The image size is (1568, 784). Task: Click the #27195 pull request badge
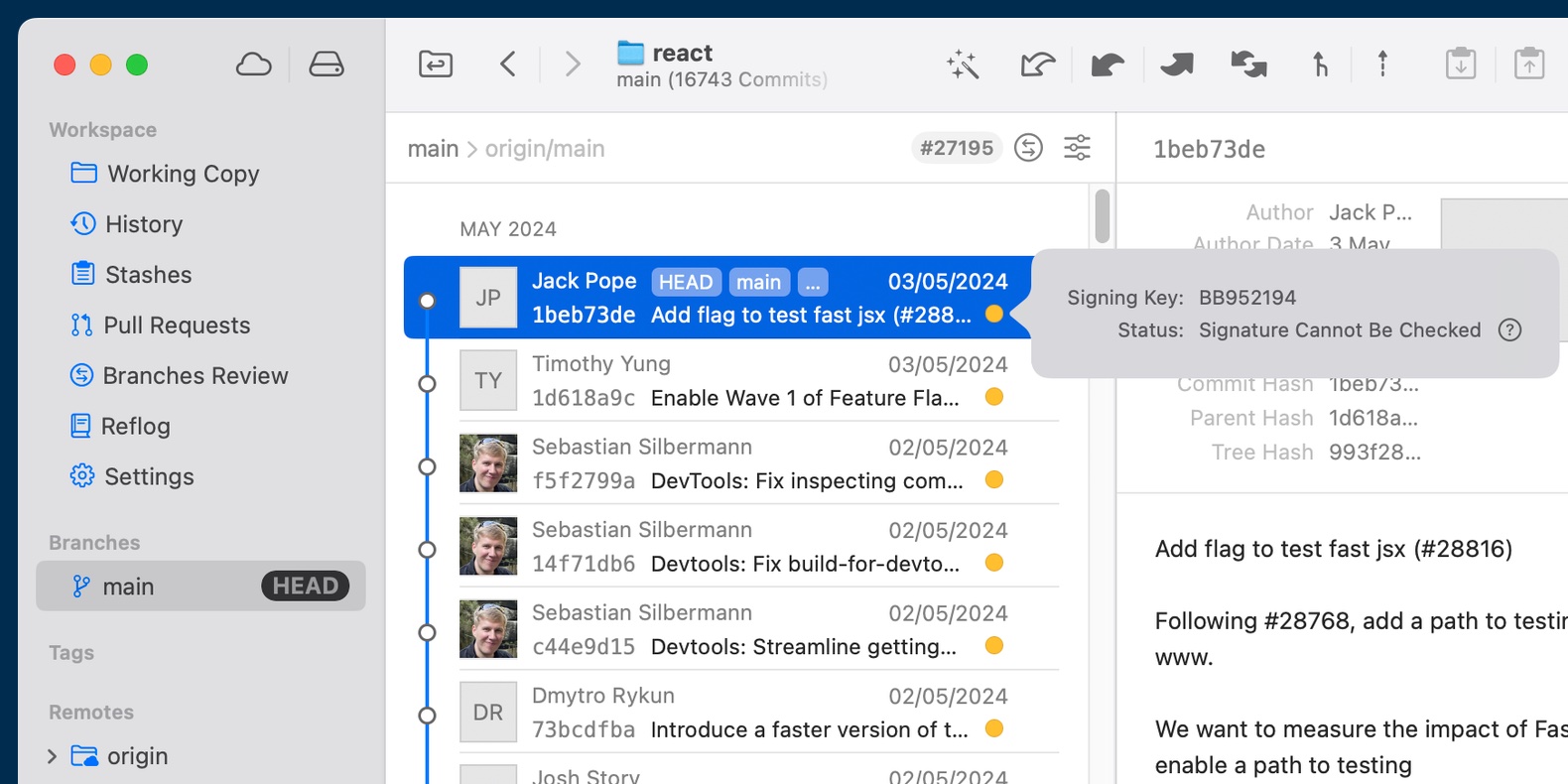(x=956, y=148)
